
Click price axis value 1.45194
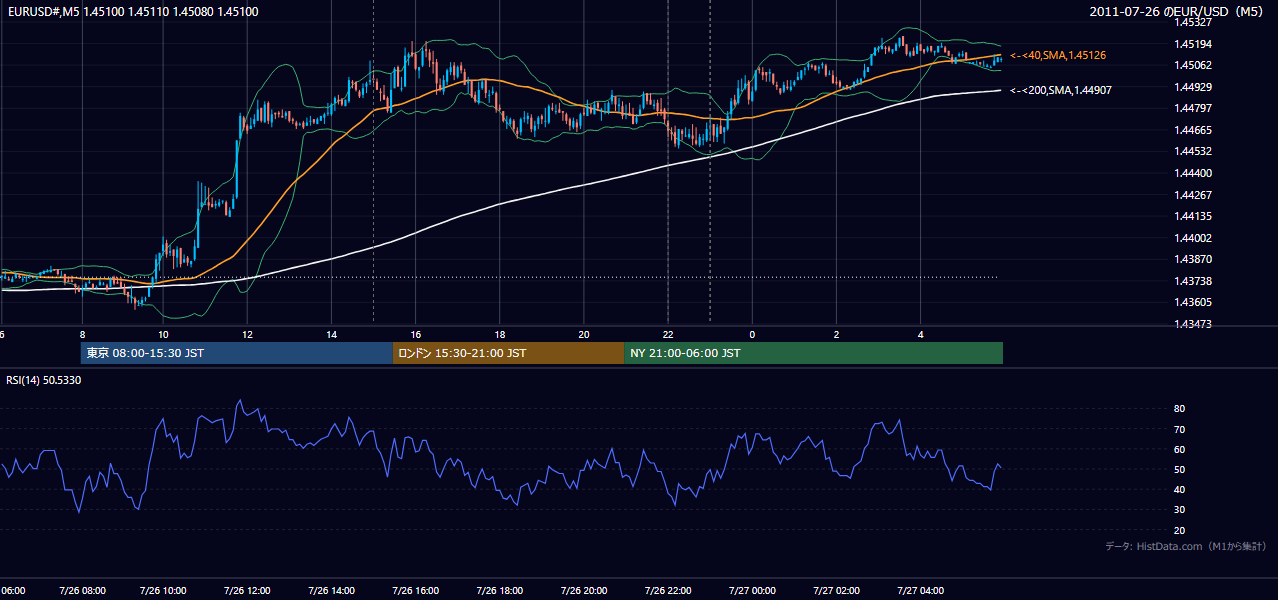[x=1193, y=44]
